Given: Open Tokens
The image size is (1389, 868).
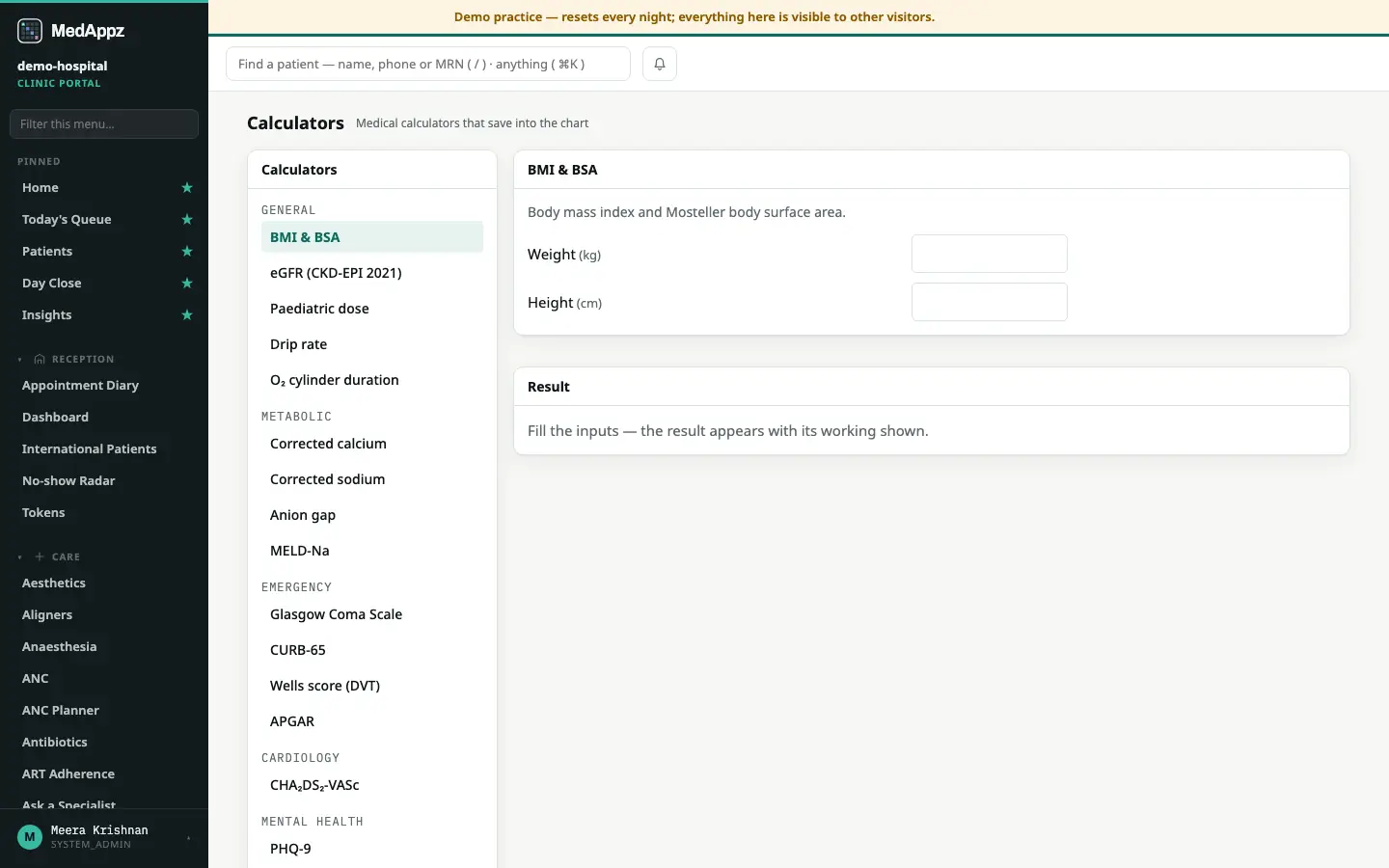Looking at the screenshot, I should coord(43,513).
